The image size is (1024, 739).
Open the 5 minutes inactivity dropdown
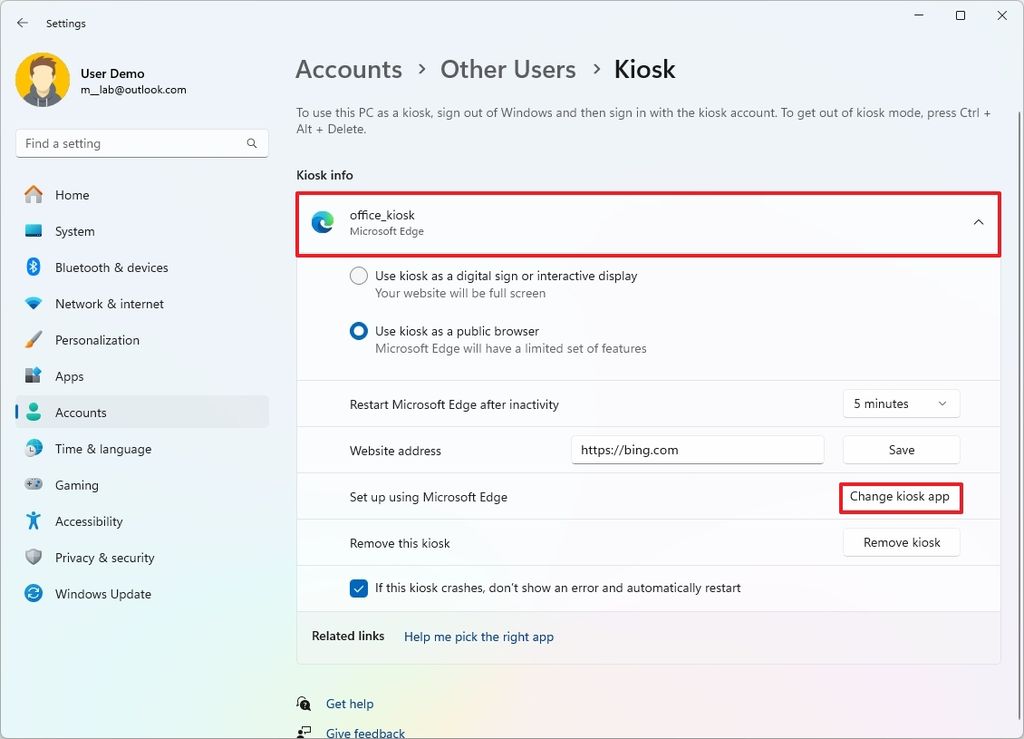901,404
